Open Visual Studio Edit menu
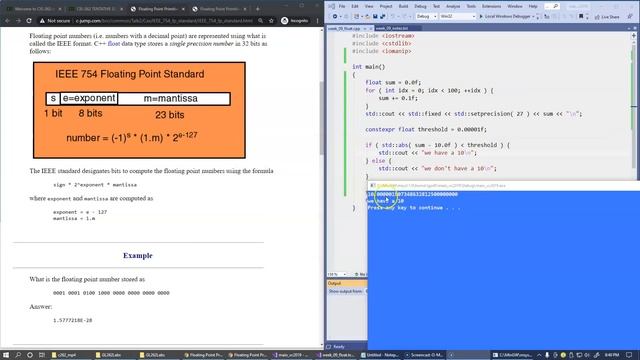The width and height of the screenshot is (640, 360). pos(355,6)
